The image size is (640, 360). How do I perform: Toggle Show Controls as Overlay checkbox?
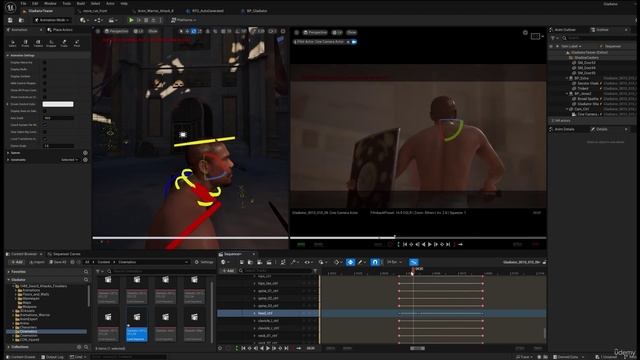pyautogui.click(x=44, y=97)
